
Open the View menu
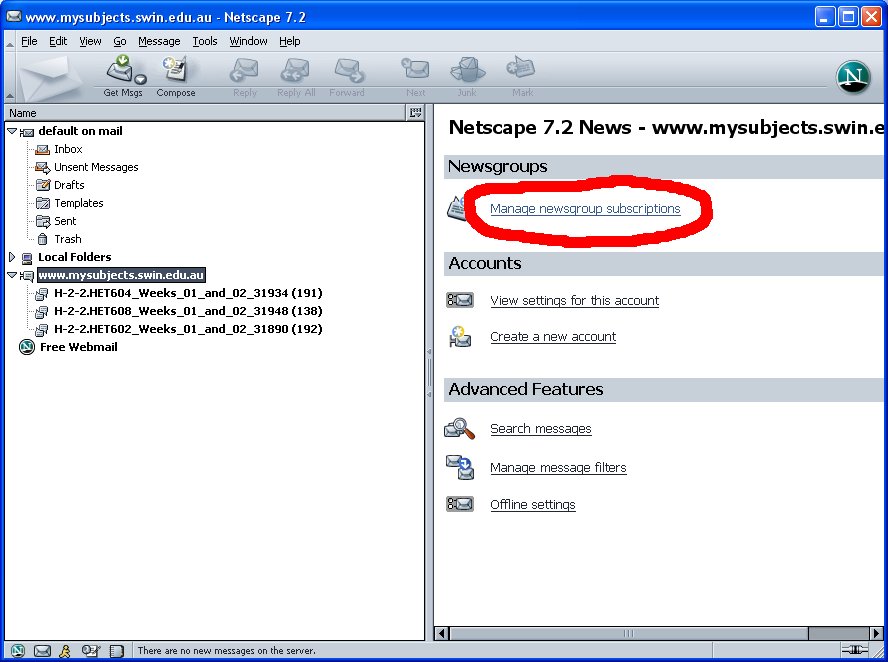[x=90, y=41]
